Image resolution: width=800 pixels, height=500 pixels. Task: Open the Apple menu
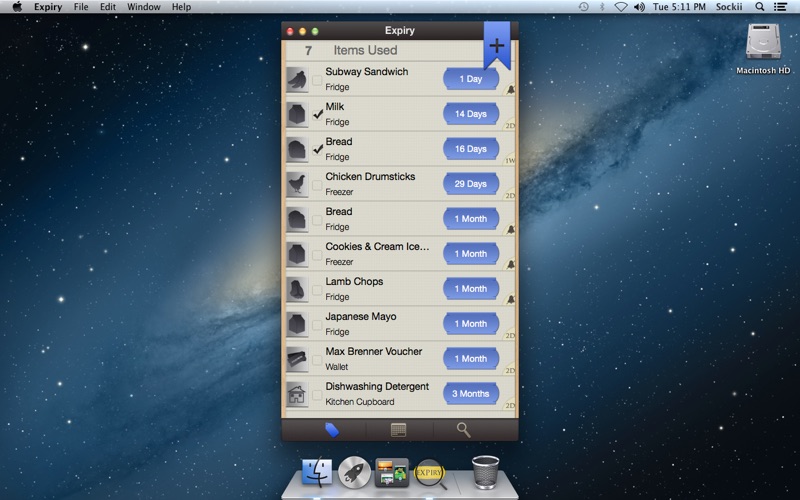click(17, 7)
